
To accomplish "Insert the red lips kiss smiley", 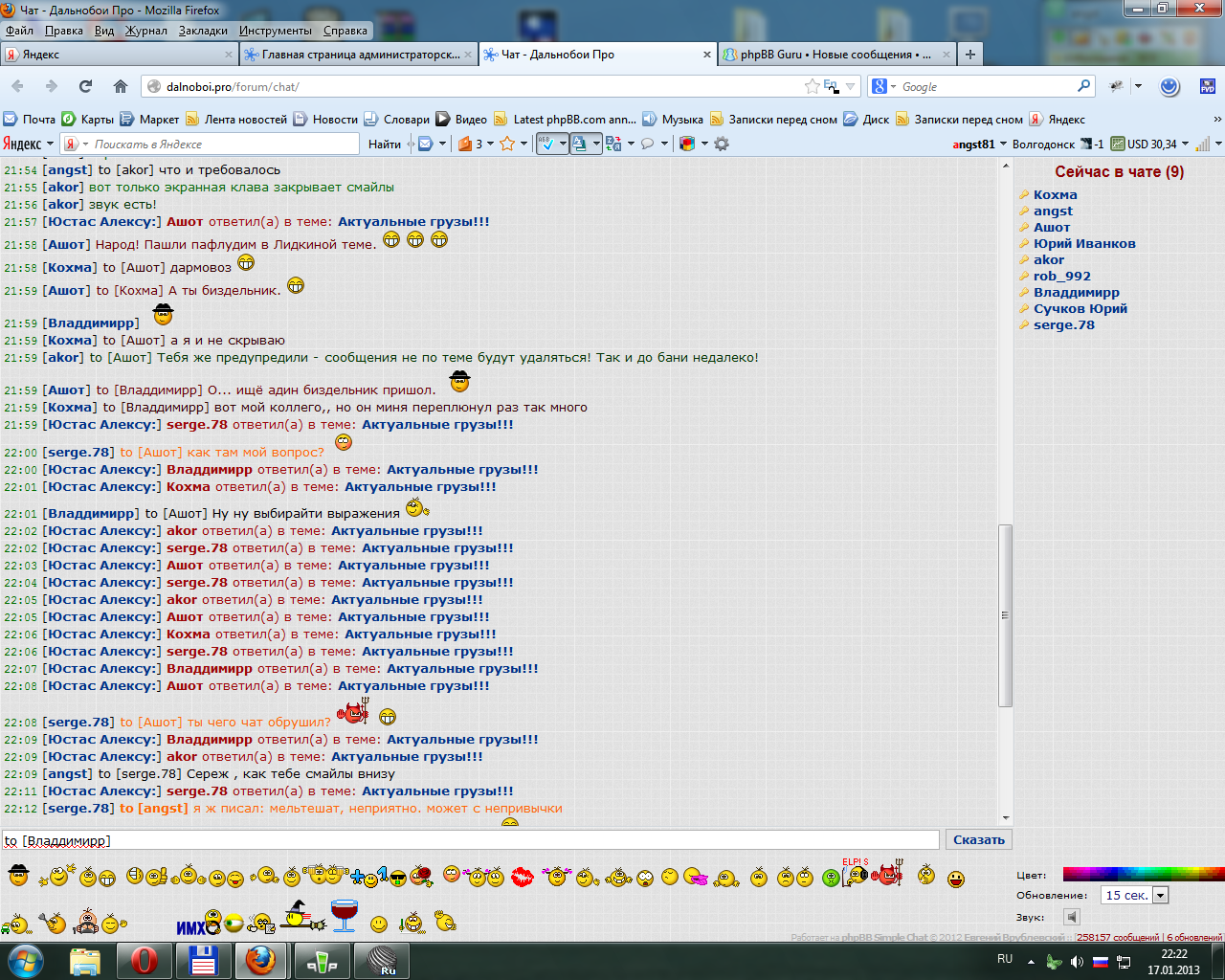I will tap(522, 877).
